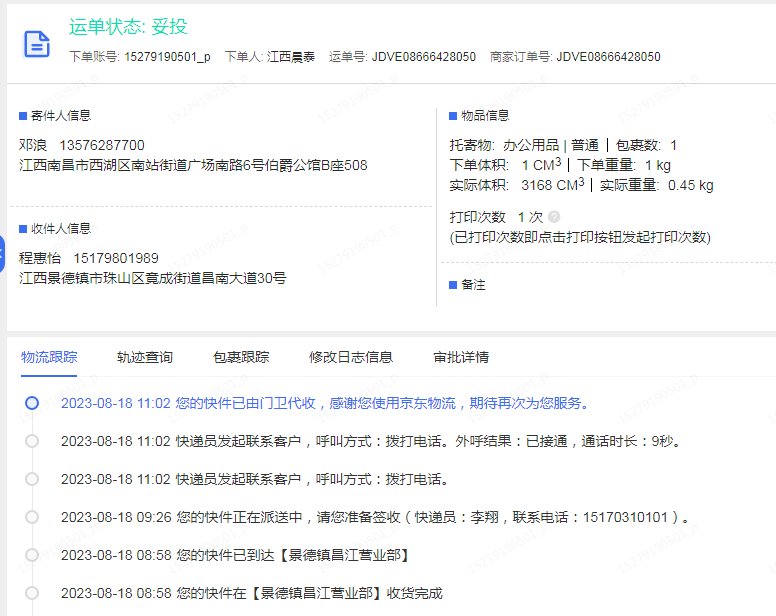The width and height of the screenshot is (776, 616).
Task: Click timeline marker for 正在派送中 entry
Action: 32,517
